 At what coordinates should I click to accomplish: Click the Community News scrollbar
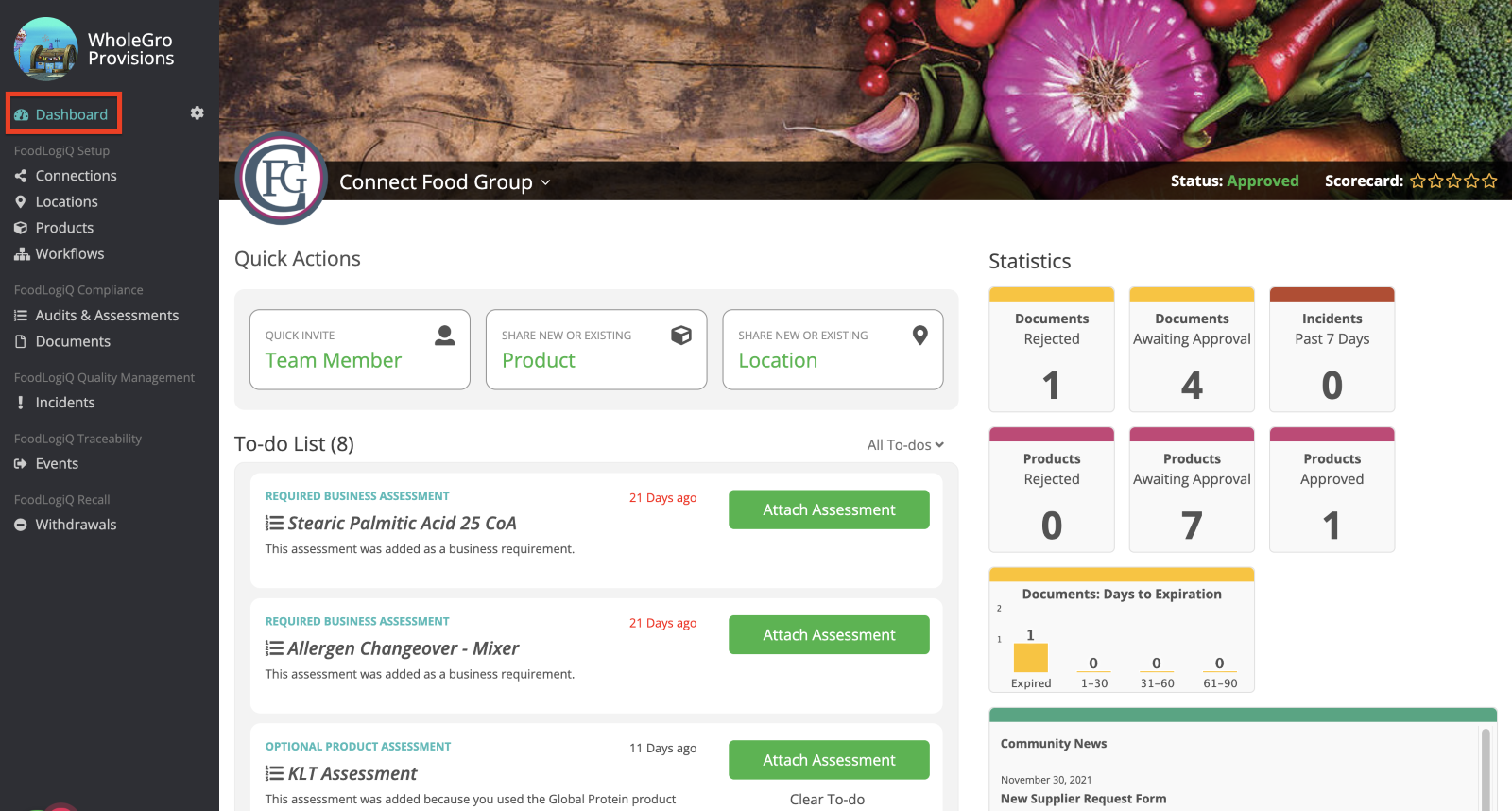point(1486,768)
